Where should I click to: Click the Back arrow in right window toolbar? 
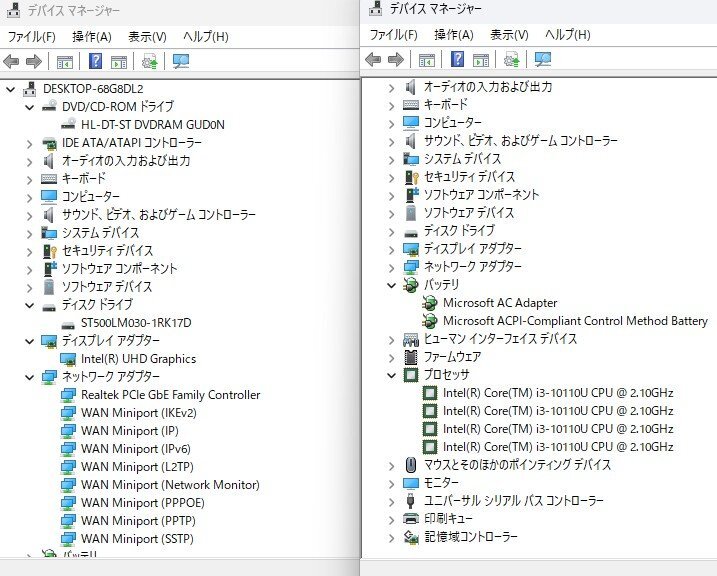pyautogui.click(x=373, y=59)
